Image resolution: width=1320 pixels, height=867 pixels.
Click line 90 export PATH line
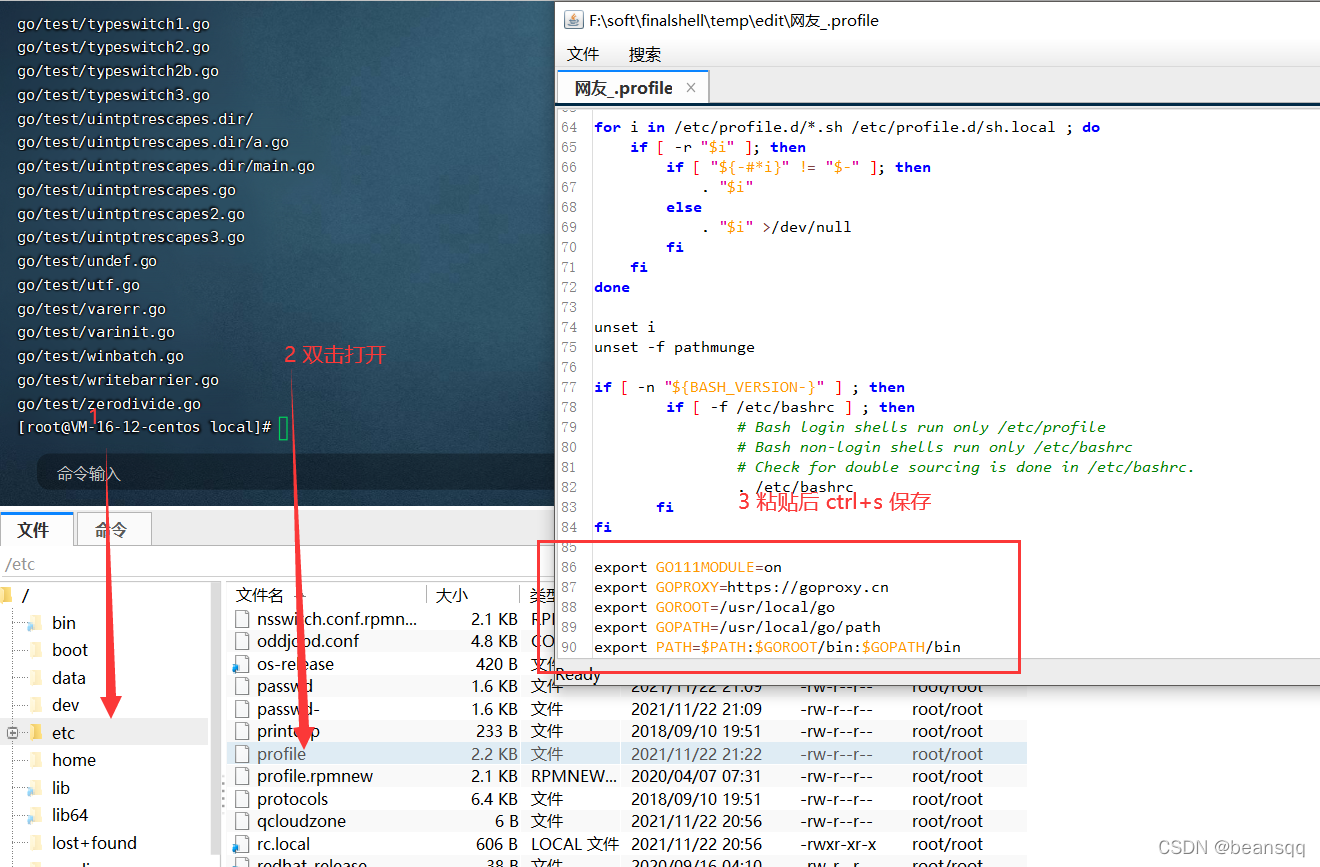tap(777, 647)
